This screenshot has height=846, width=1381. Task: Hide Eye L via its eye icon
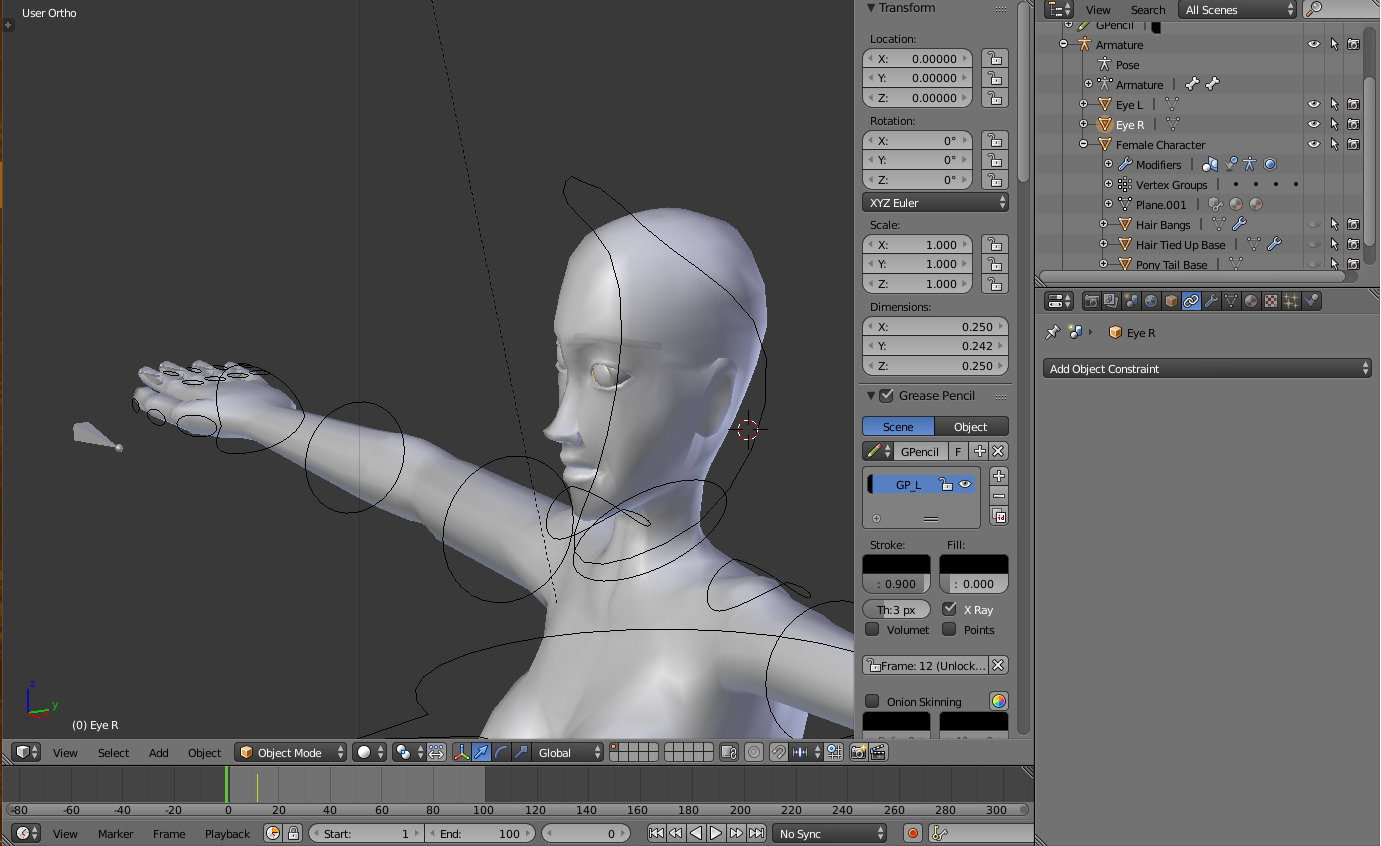[1314, 104]
